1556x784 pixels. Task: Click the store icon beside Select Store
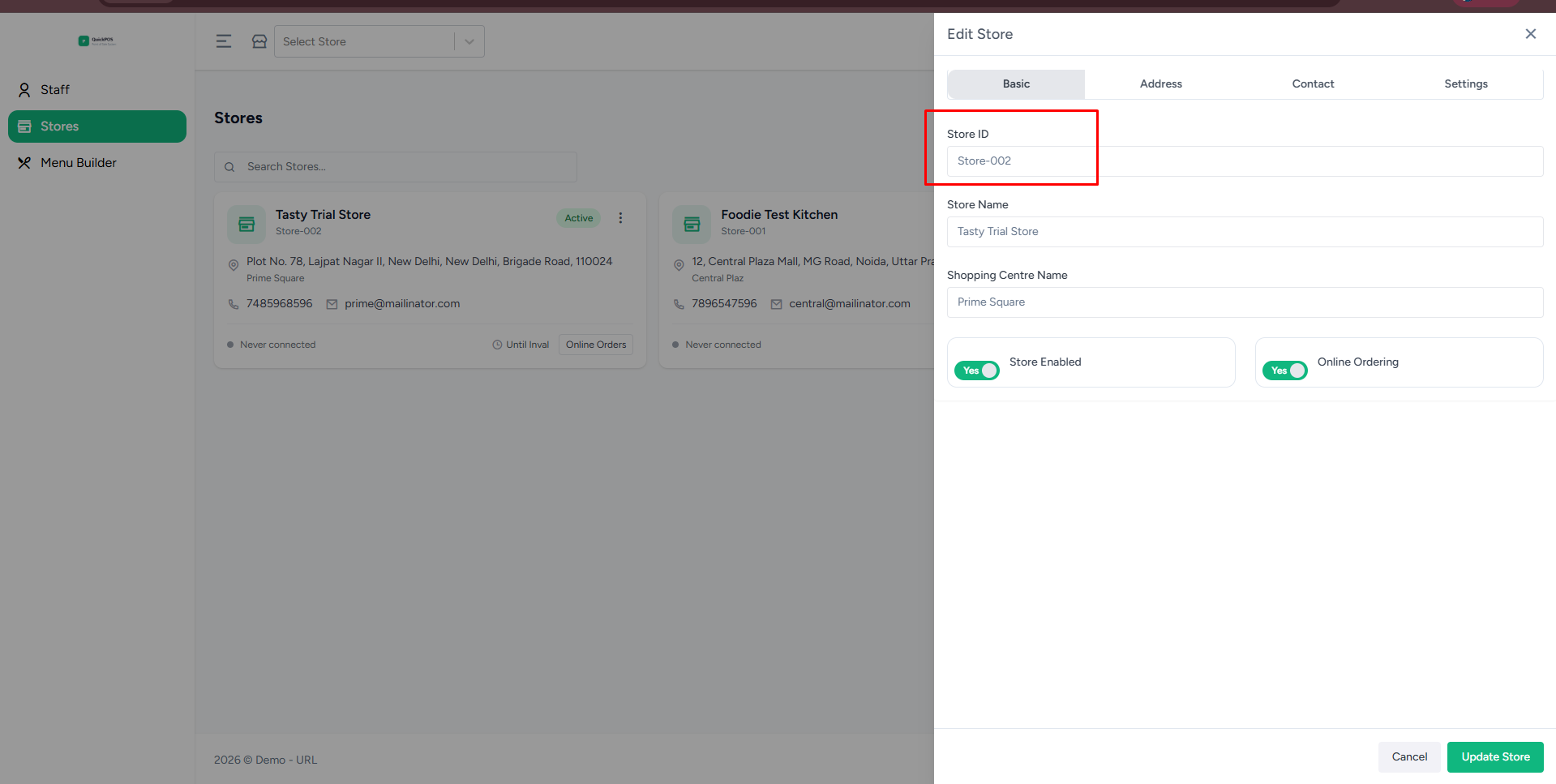point(259,41)
